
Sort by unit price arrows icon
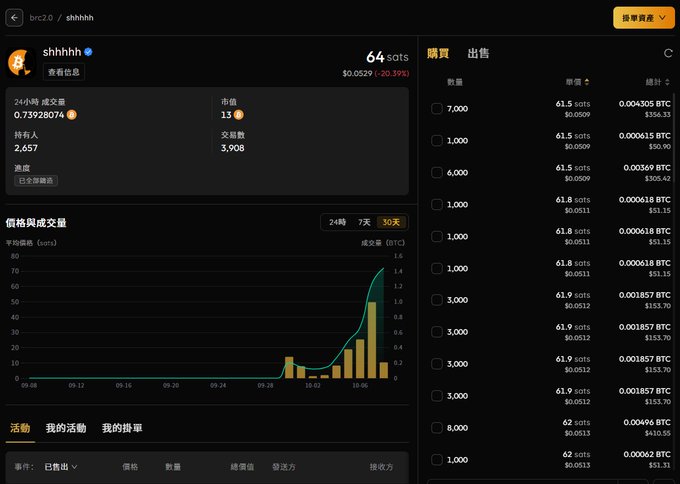click(x=587, y=82)
